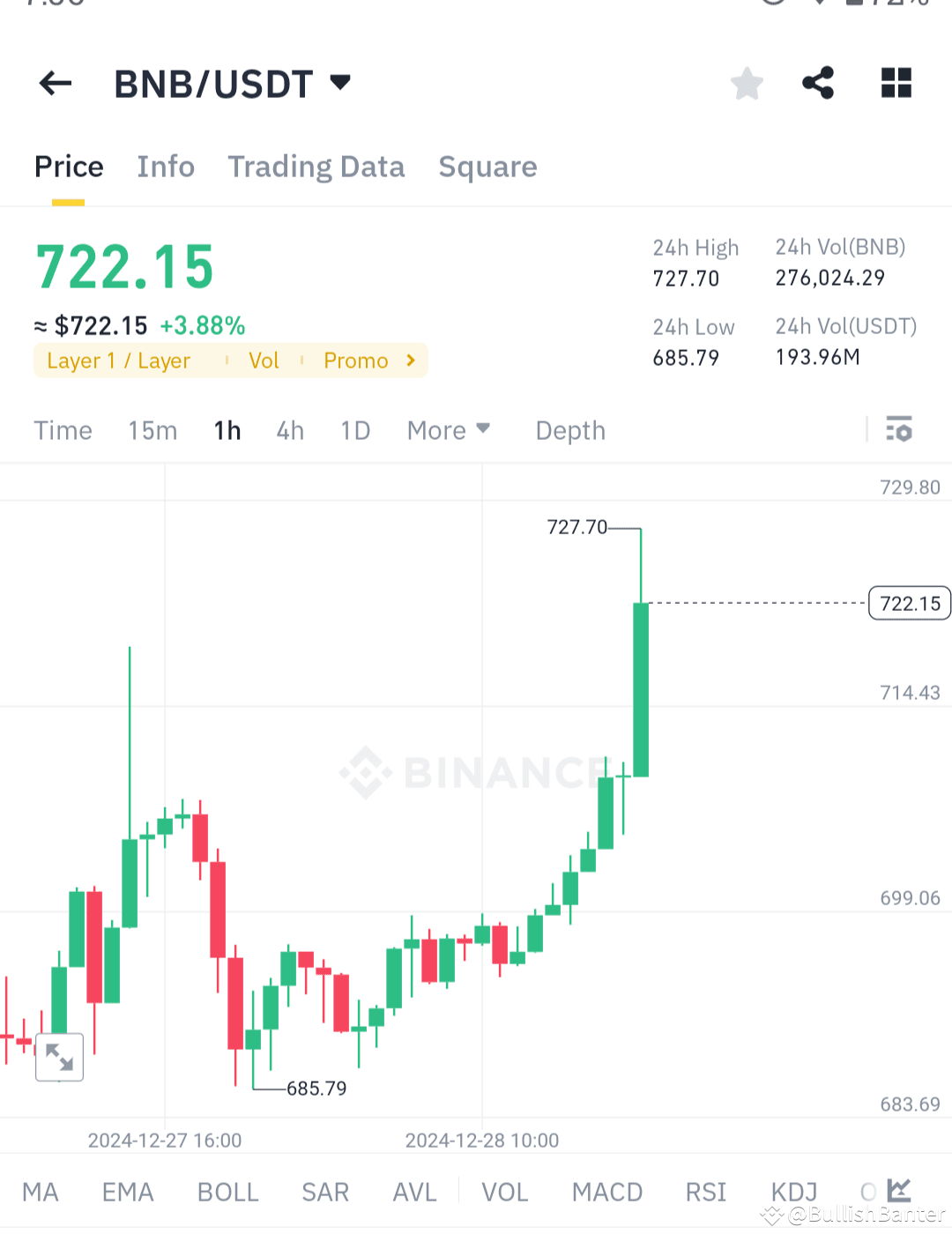Click the 722.15 current price tag
The height and width of the screenshot is (1234, 952).
click(x=909, y=603)
